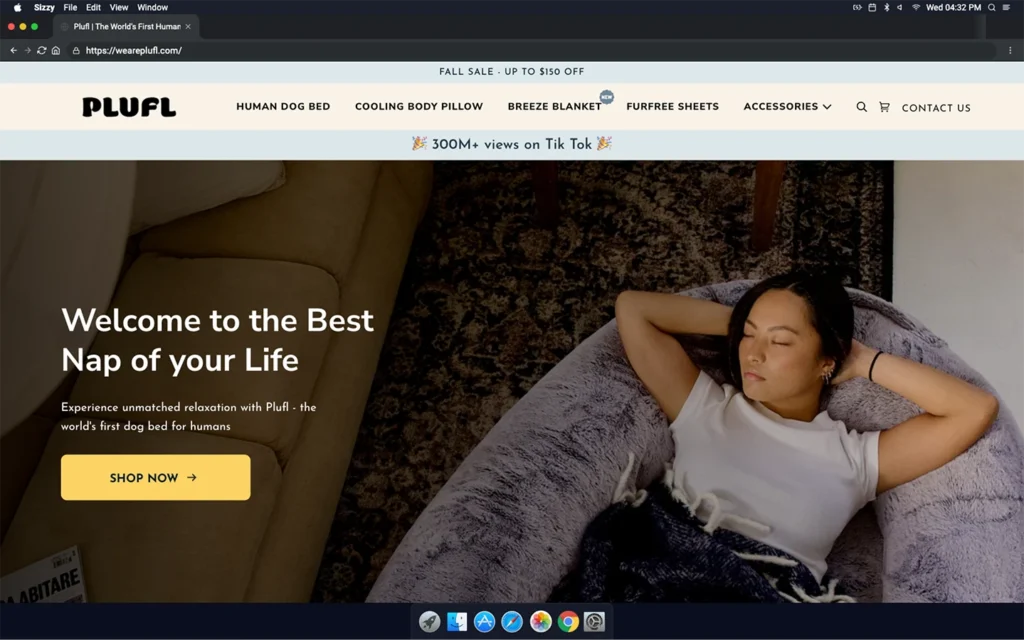
Task: Open the Cooling Body Pillow link
Action: tap(418, 107)
